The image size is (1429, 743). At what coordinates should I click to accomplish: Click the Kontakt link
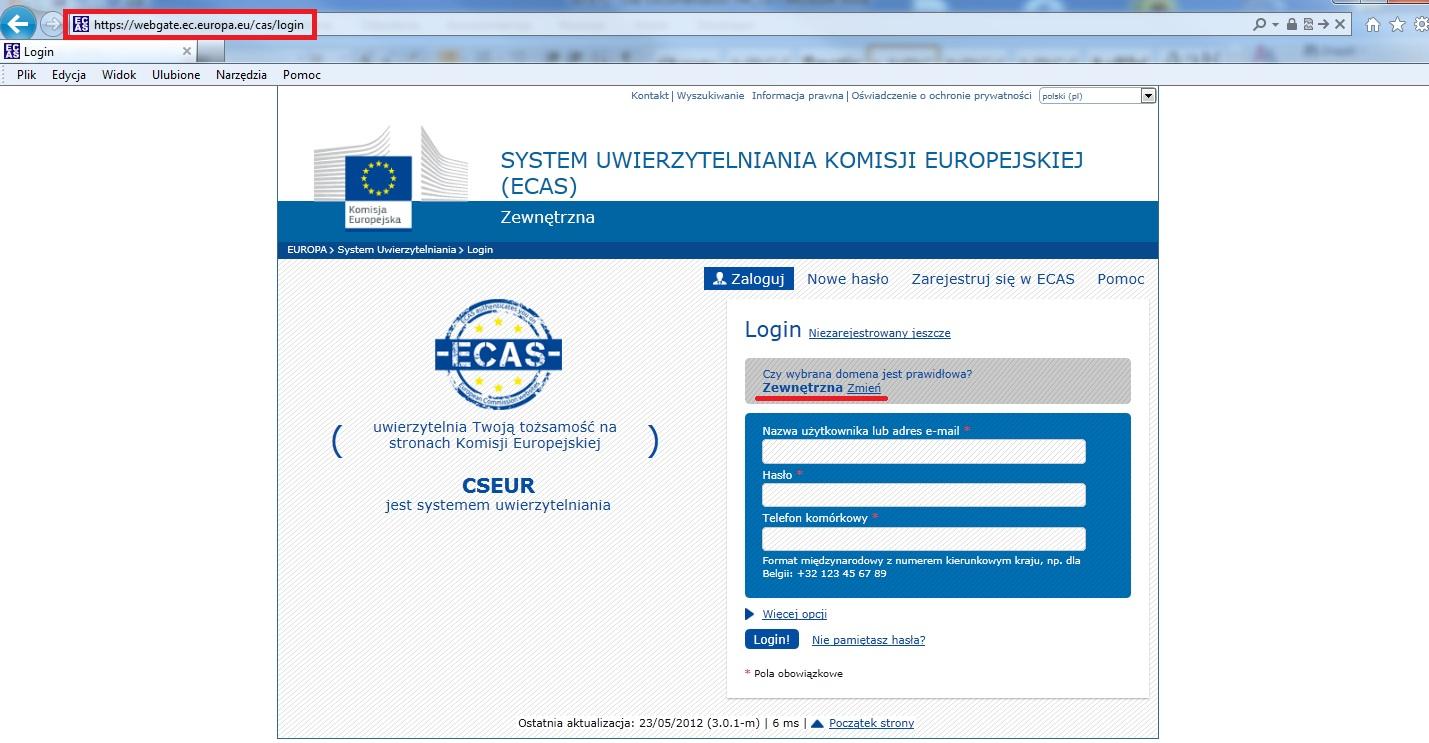click(x=650, y=96)
